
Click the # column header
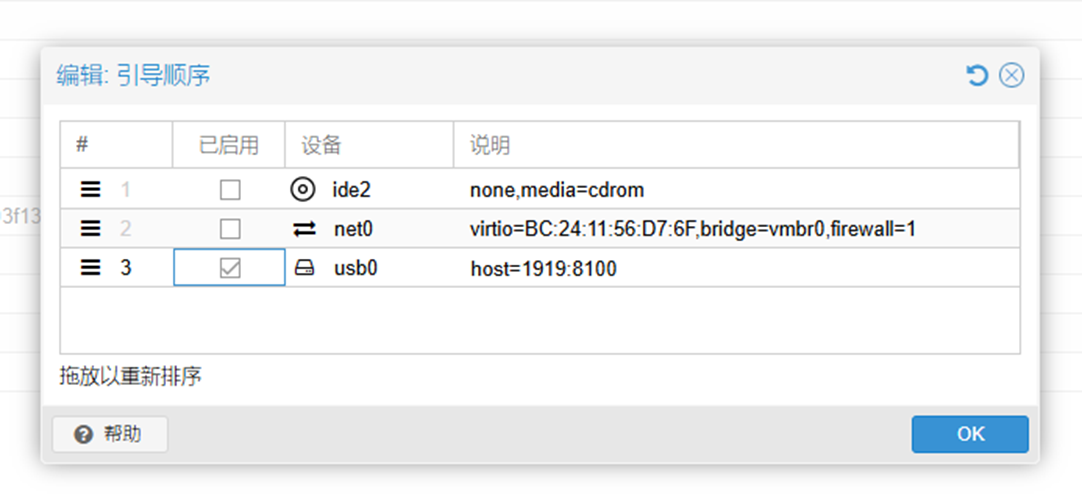pos(116,145)
